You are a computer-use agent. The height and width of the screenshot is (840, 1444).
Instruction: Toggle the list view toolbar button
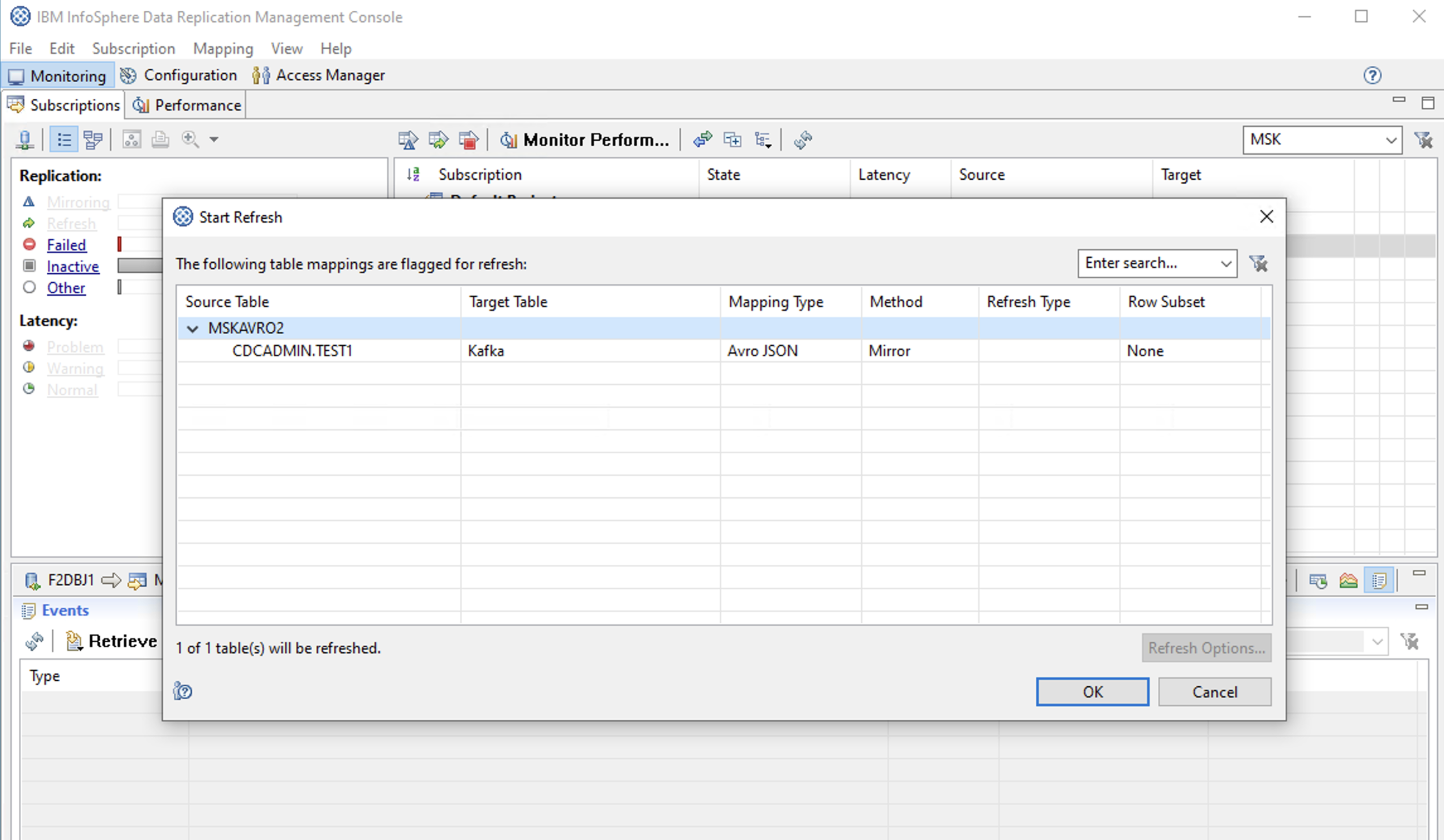point(64,140)
